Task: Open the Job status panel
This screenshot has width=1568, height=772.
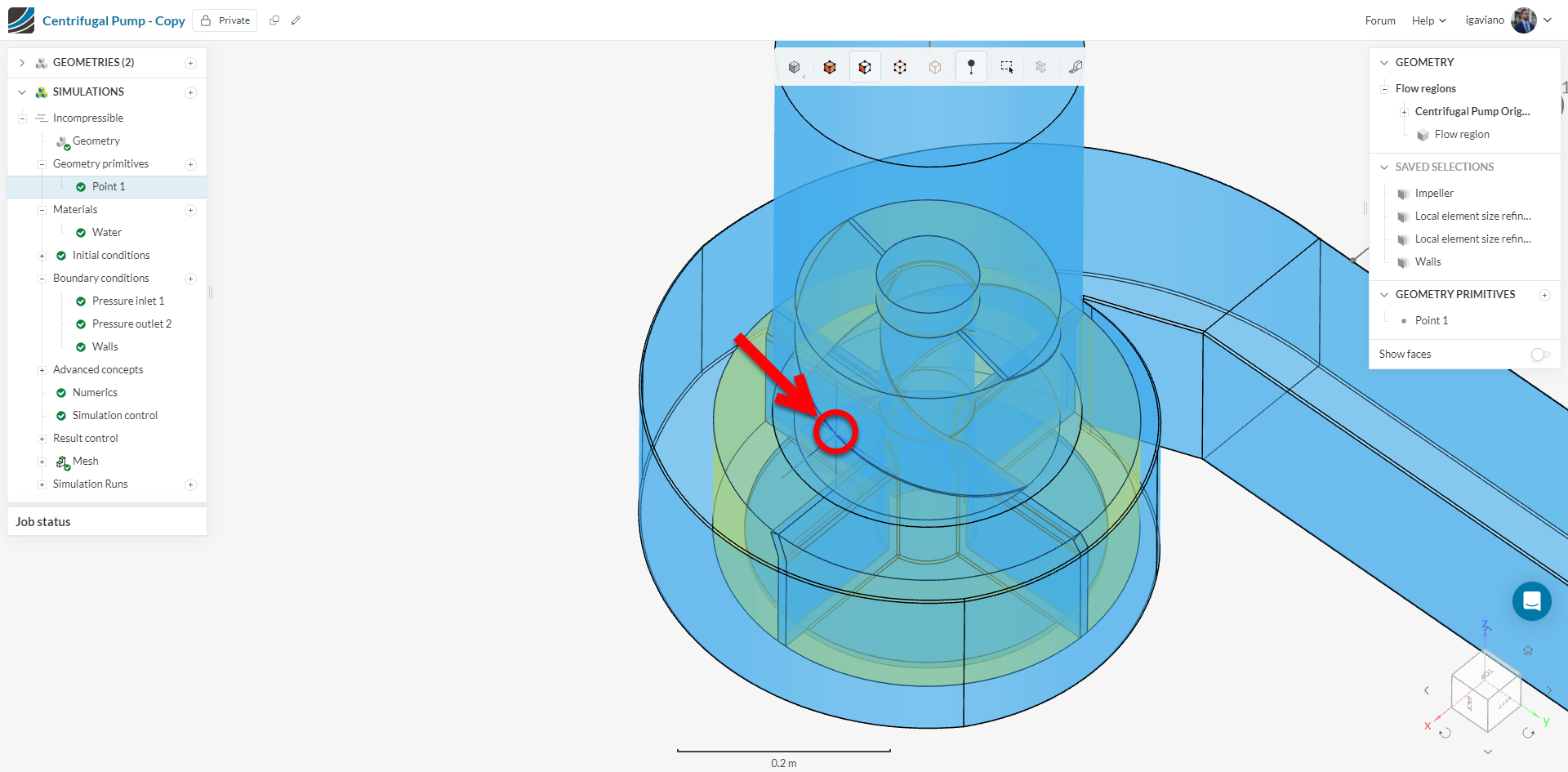Action: tap(107, 522)
